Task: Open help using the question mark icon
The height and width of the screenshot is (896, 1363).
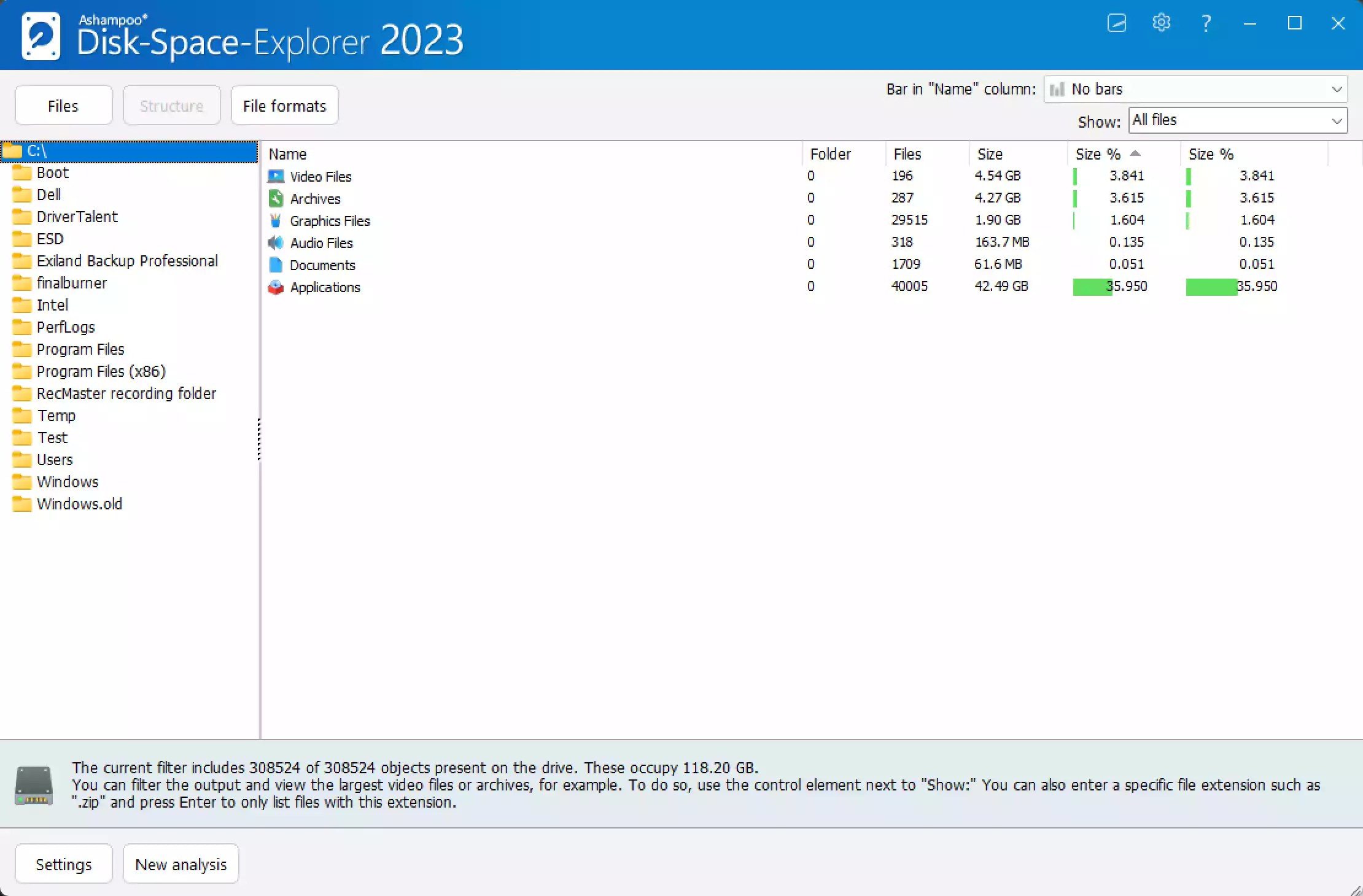Action: [x=1205, y=23]
